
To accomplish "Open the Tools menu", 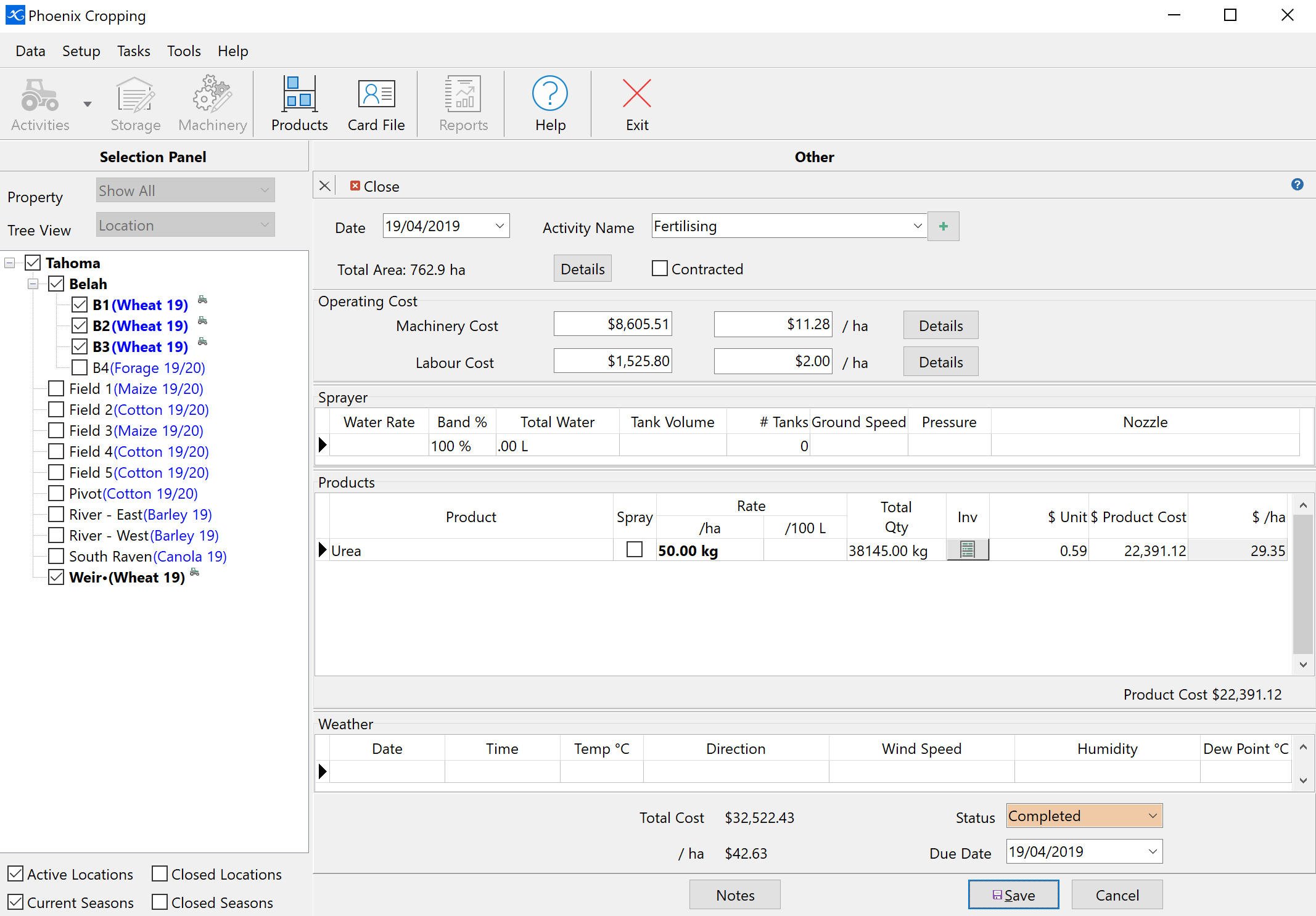I will pos(184,51).
